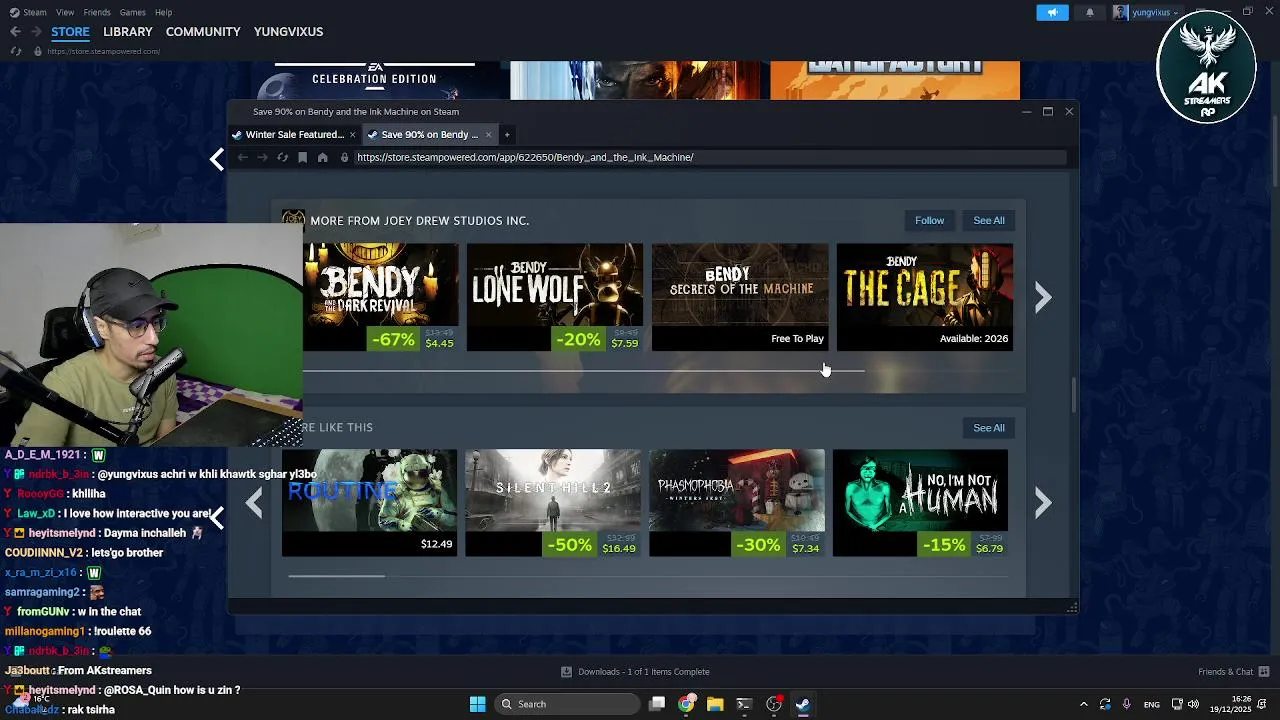The width and height of the screenshot is (1280, 720).
Task: Click padlock security icon in popup
Action: coord(344,157)
